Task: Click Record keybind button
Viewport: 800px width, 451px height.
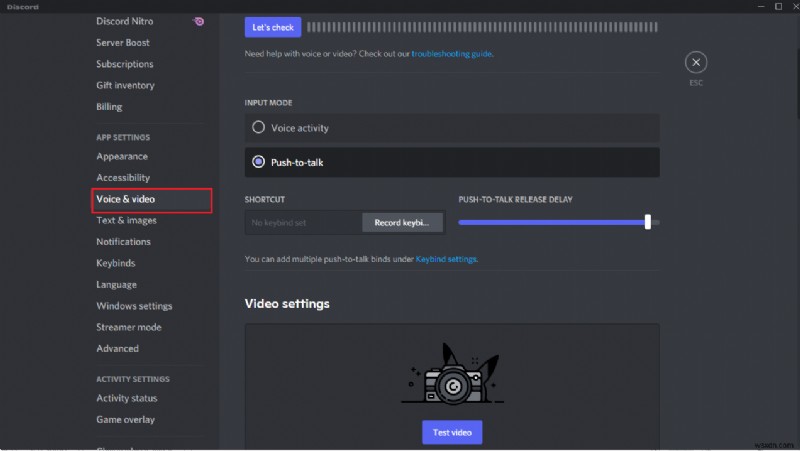Action: coord(402,223)
